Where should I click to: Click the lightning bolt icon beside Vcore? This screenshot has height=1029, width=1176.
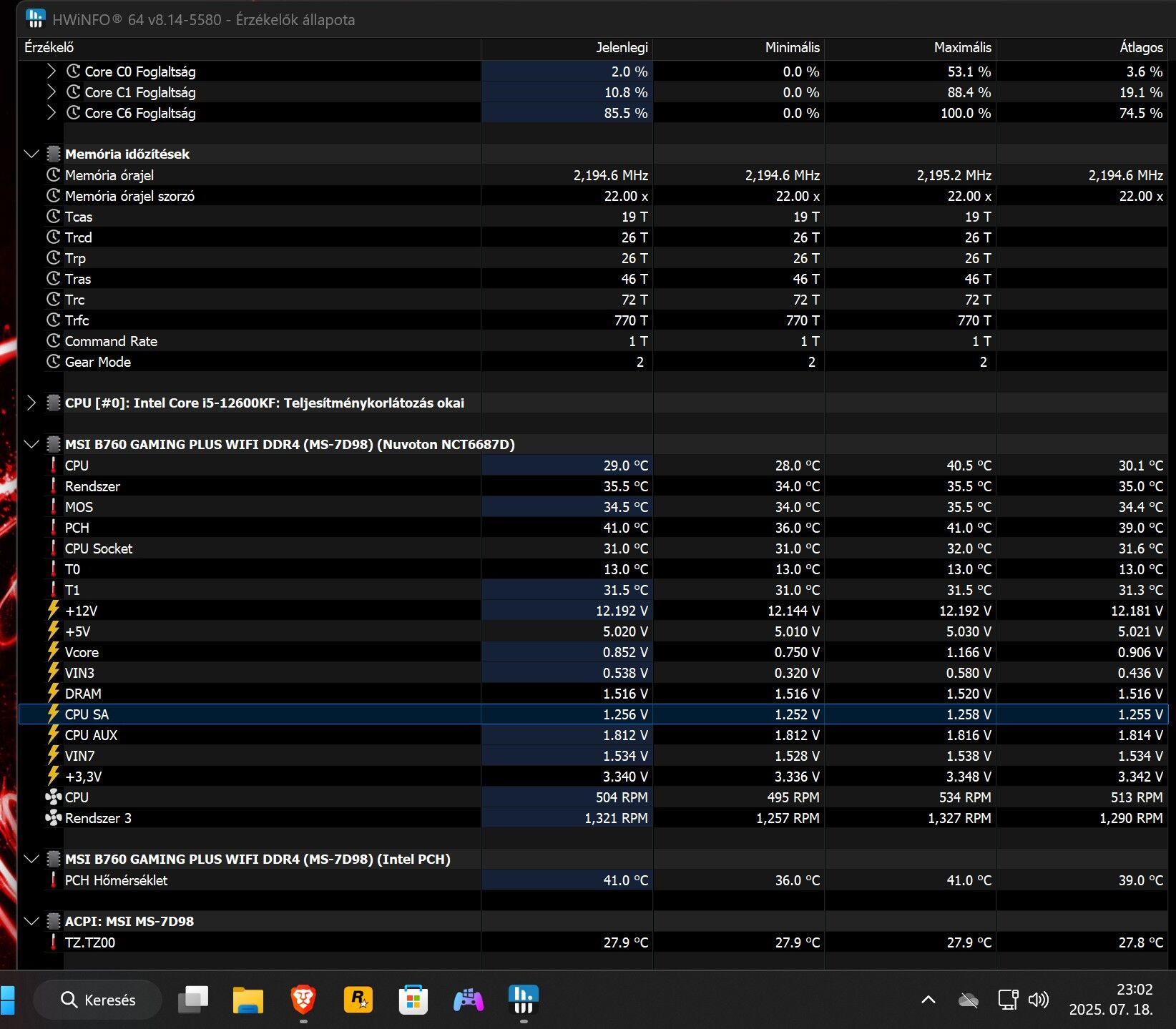pyautogui.click(x=53, y=651)
